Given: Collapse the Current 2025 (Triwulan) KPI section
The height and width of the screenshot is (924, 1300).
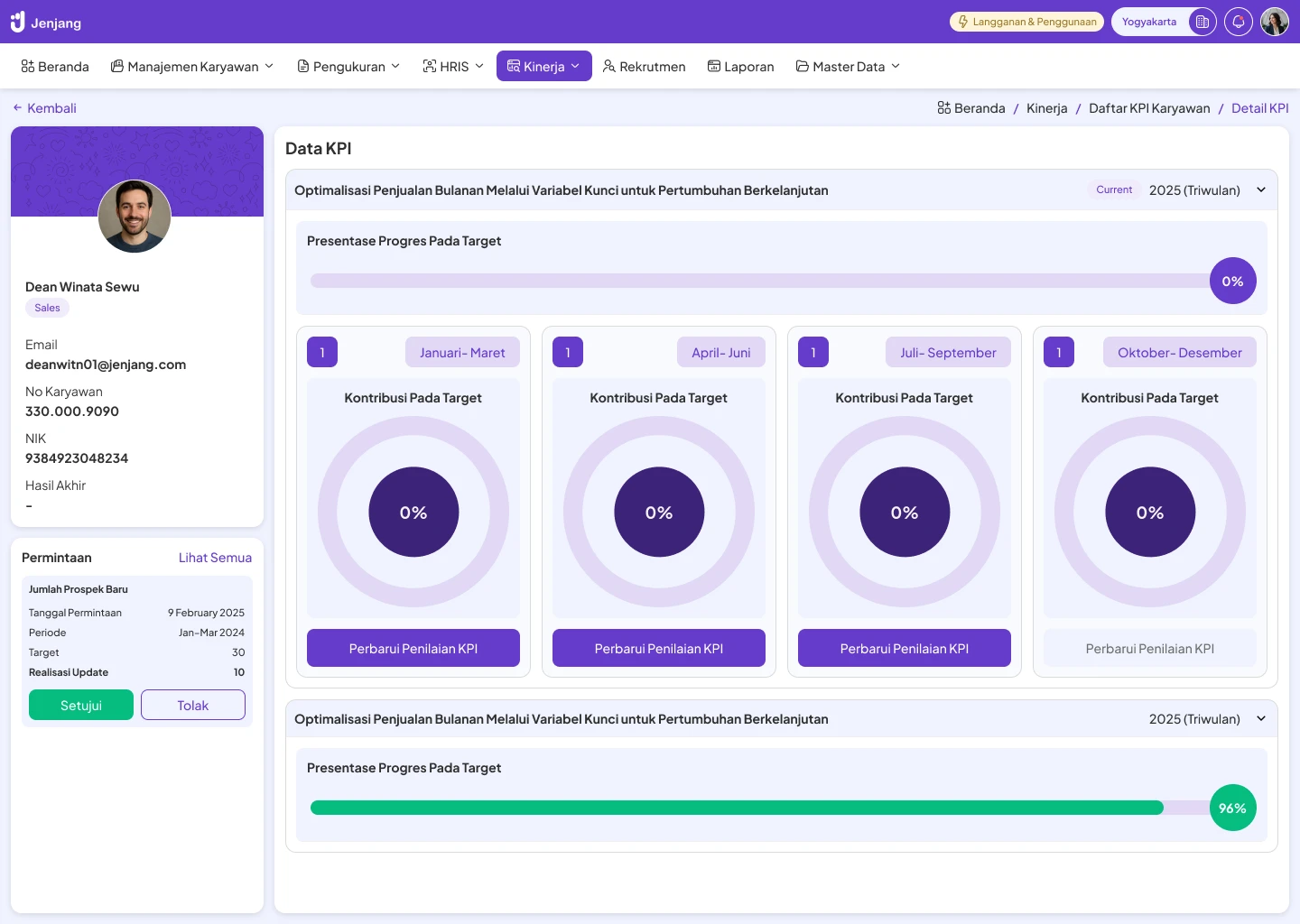Looking at the screenshot, I should [x=1261, y=190].
